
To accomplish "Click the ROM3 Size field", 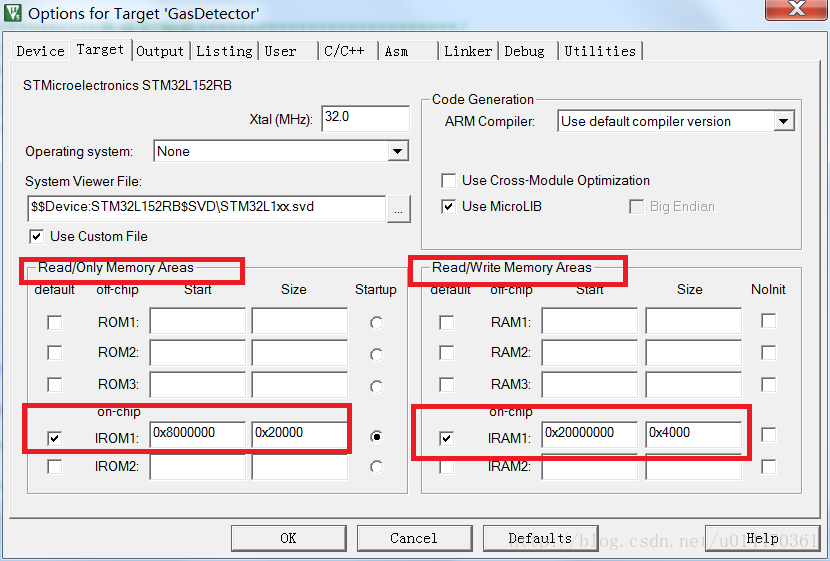I will click(300, 384).
